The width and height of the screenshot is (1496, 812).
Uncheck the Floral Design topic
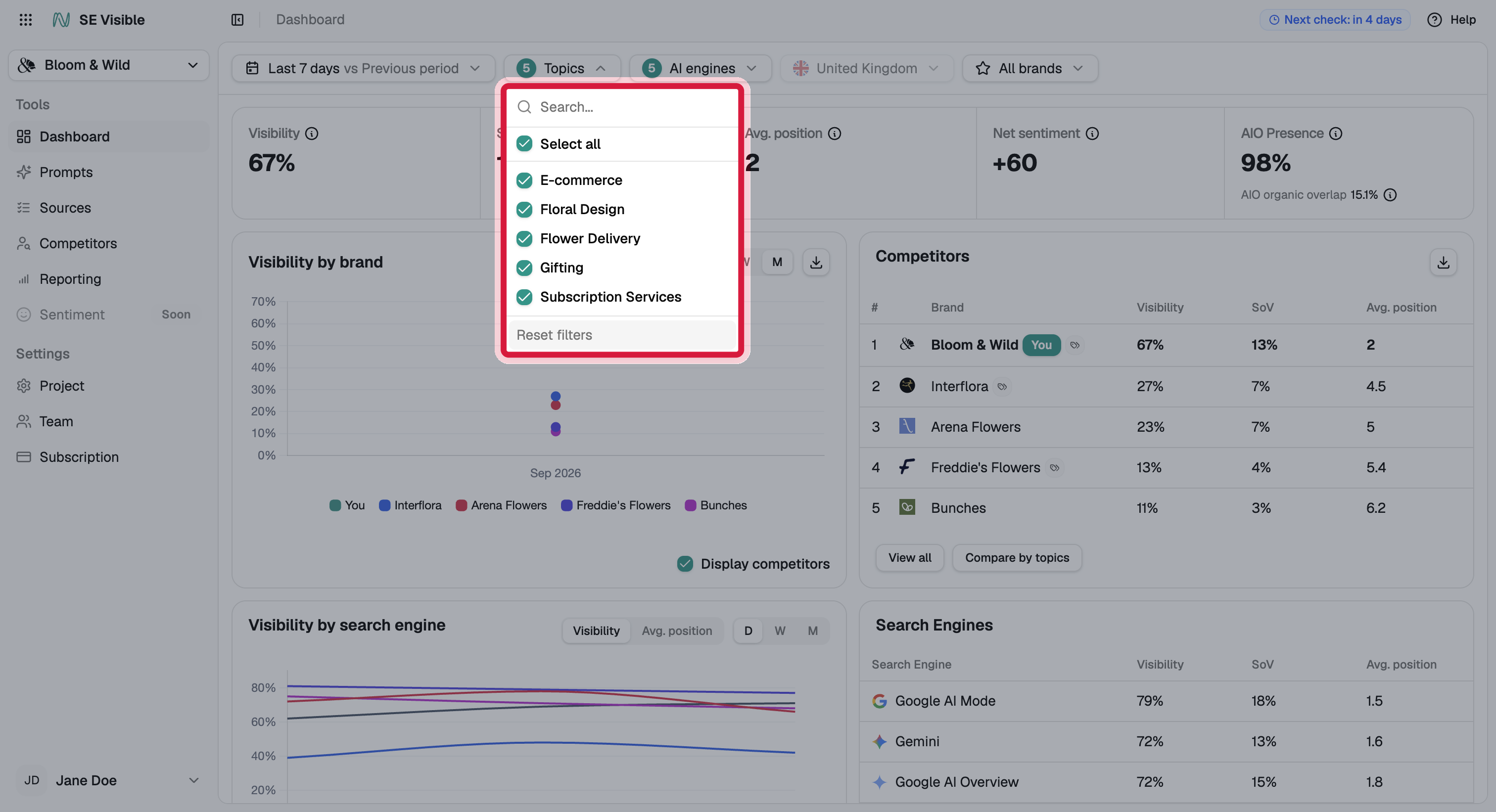(524, 210)
